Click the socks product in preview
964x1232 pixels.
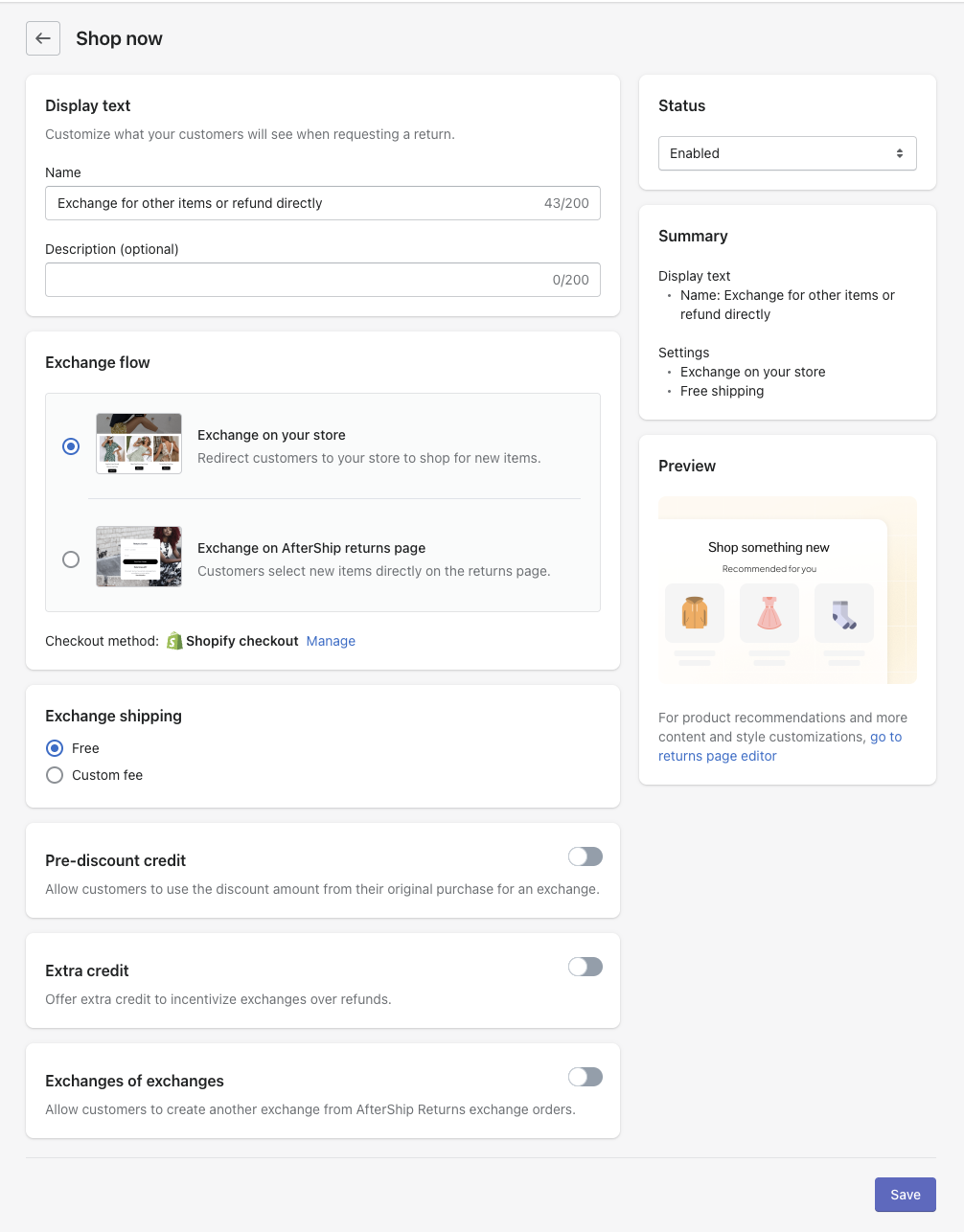pos(844,613)
